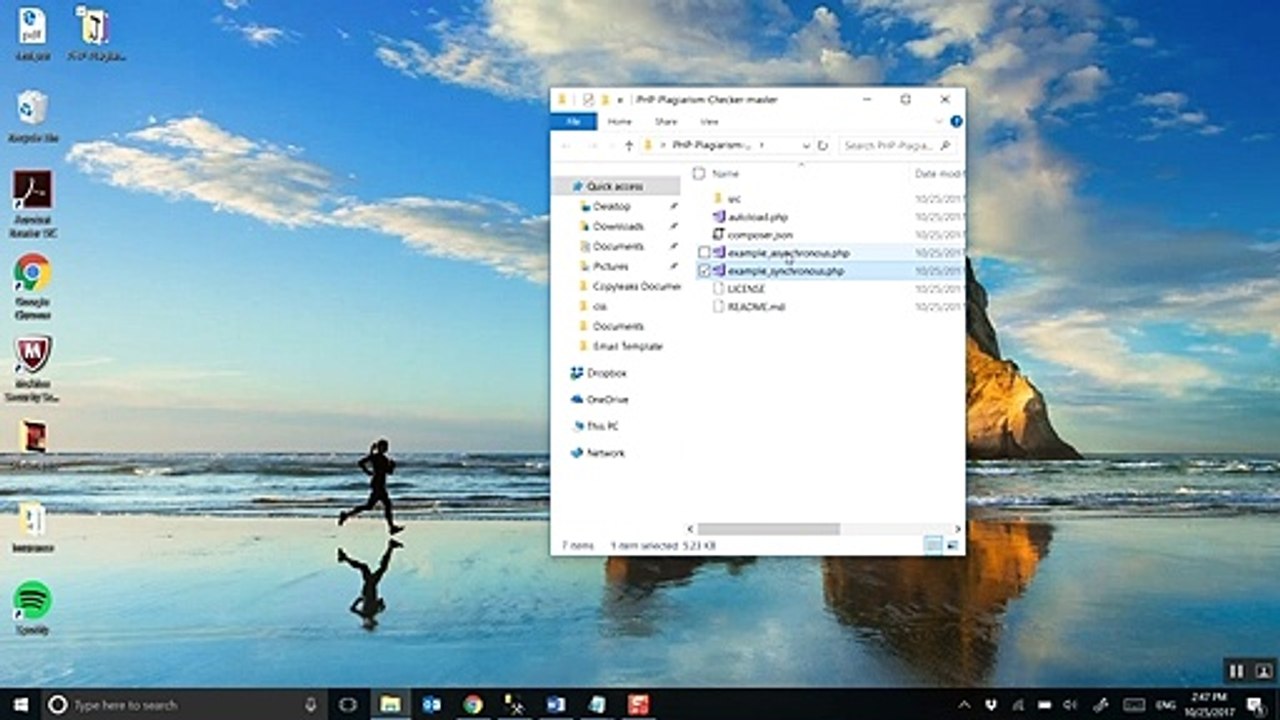This screenshot has height=720, width=1280.
Task: Open Explorer help question mark icon
Action: 956,121
